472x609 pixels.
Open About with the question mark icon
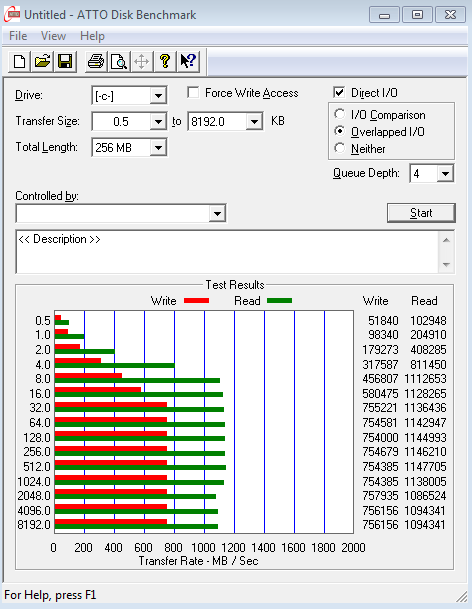tap(165, 62)
